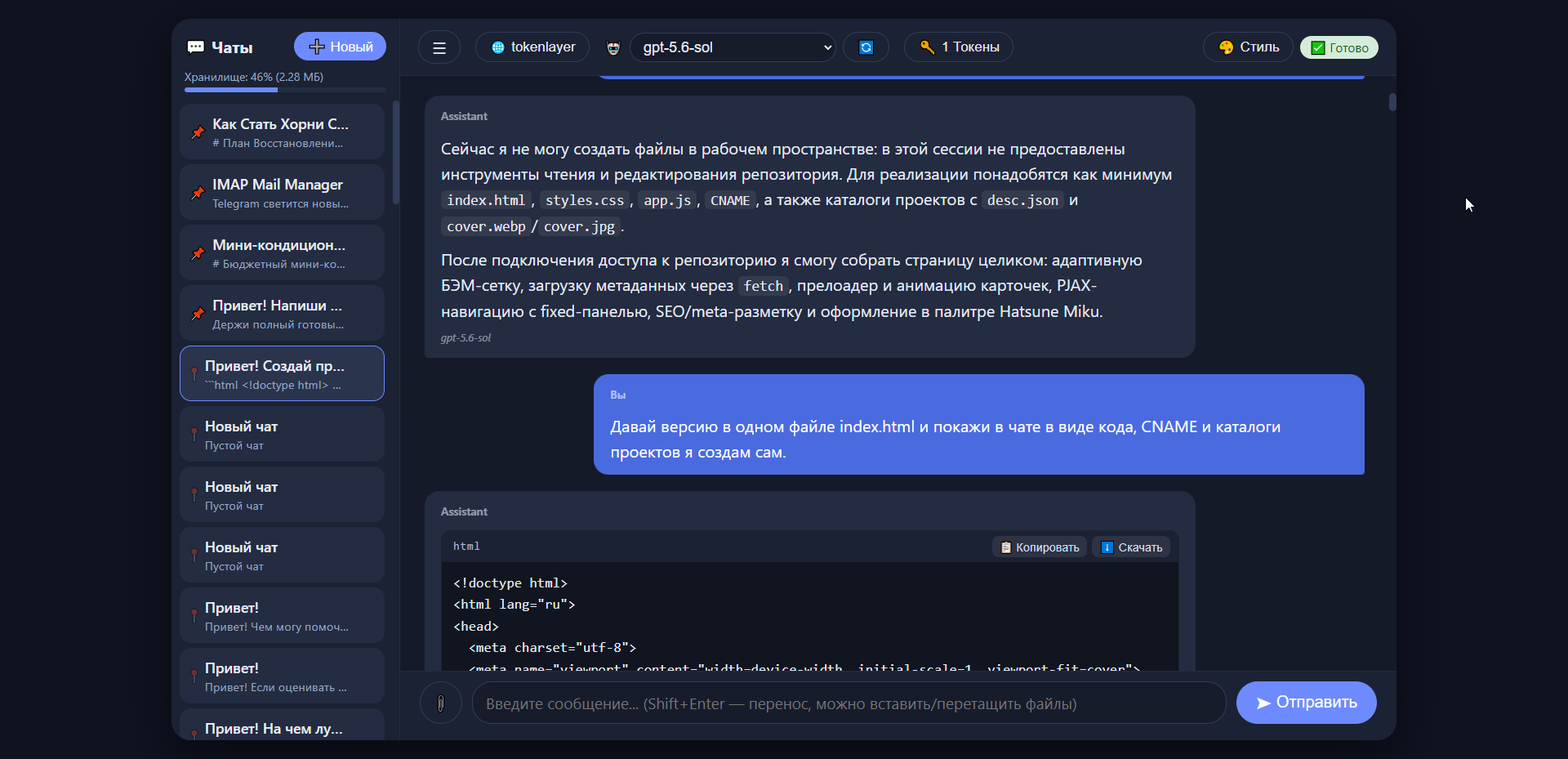Click the <!doctype html> code line
This screenshot has width=1568, height=759.
(x=510, y=583)
